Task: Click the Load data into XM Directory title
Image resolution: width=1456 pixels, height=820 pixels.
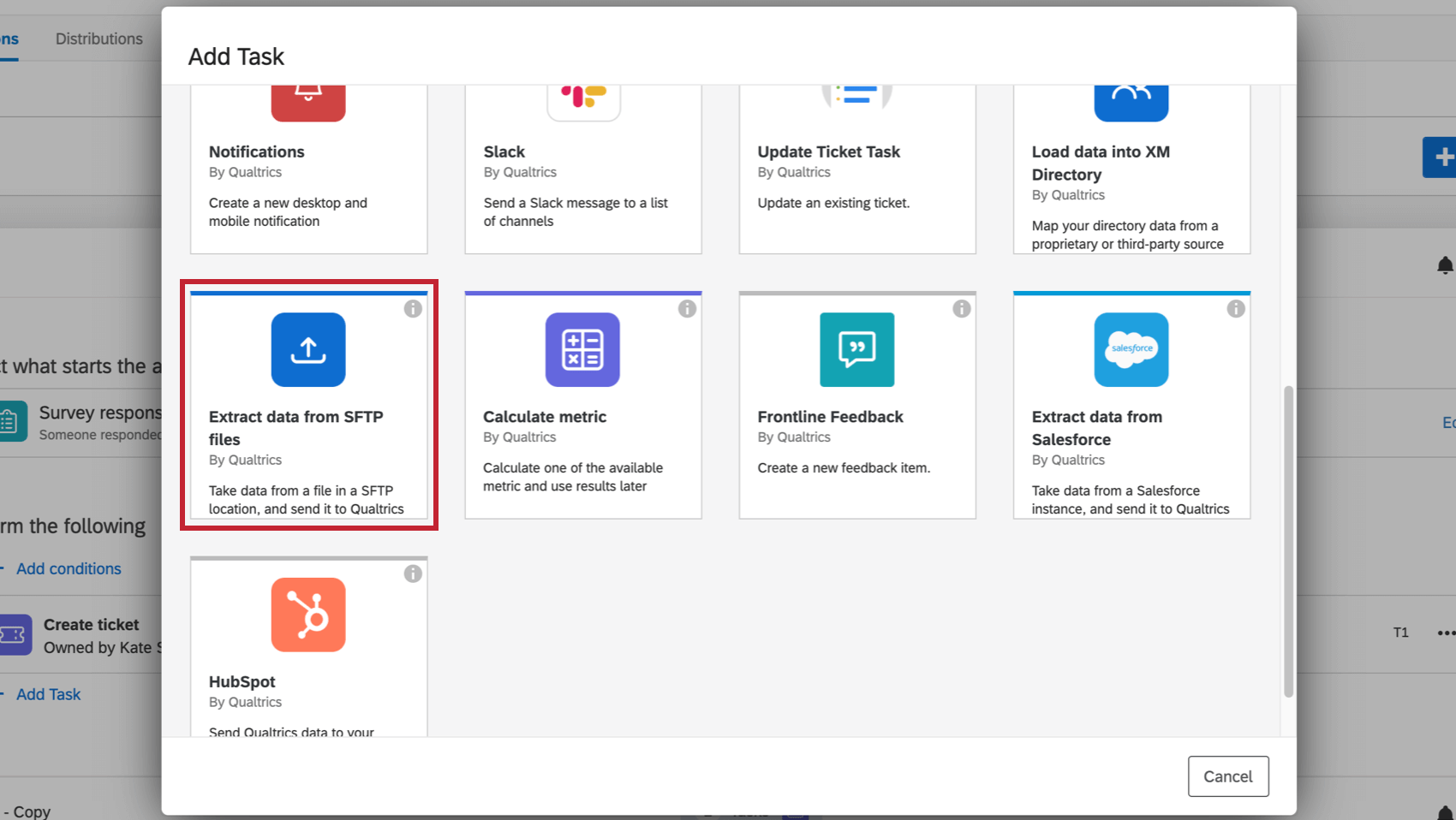Action: (x=1101, y=163)
